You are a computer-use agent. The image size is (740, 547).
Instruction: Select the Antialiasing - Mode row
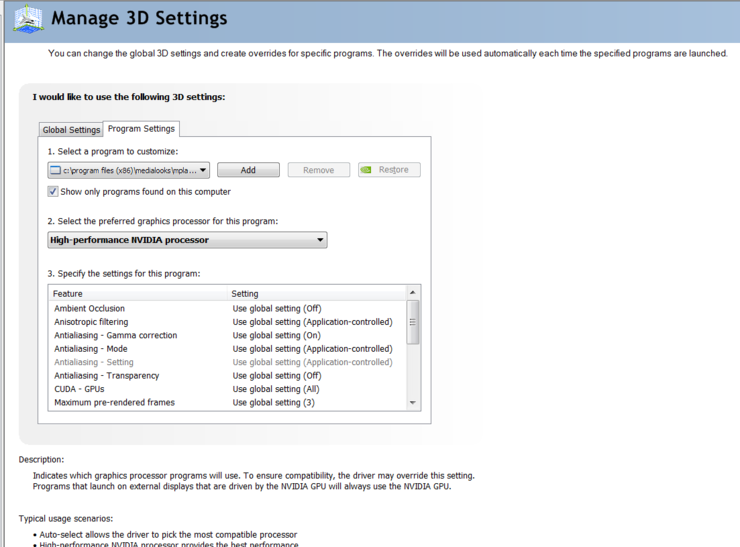pos(227,349)
